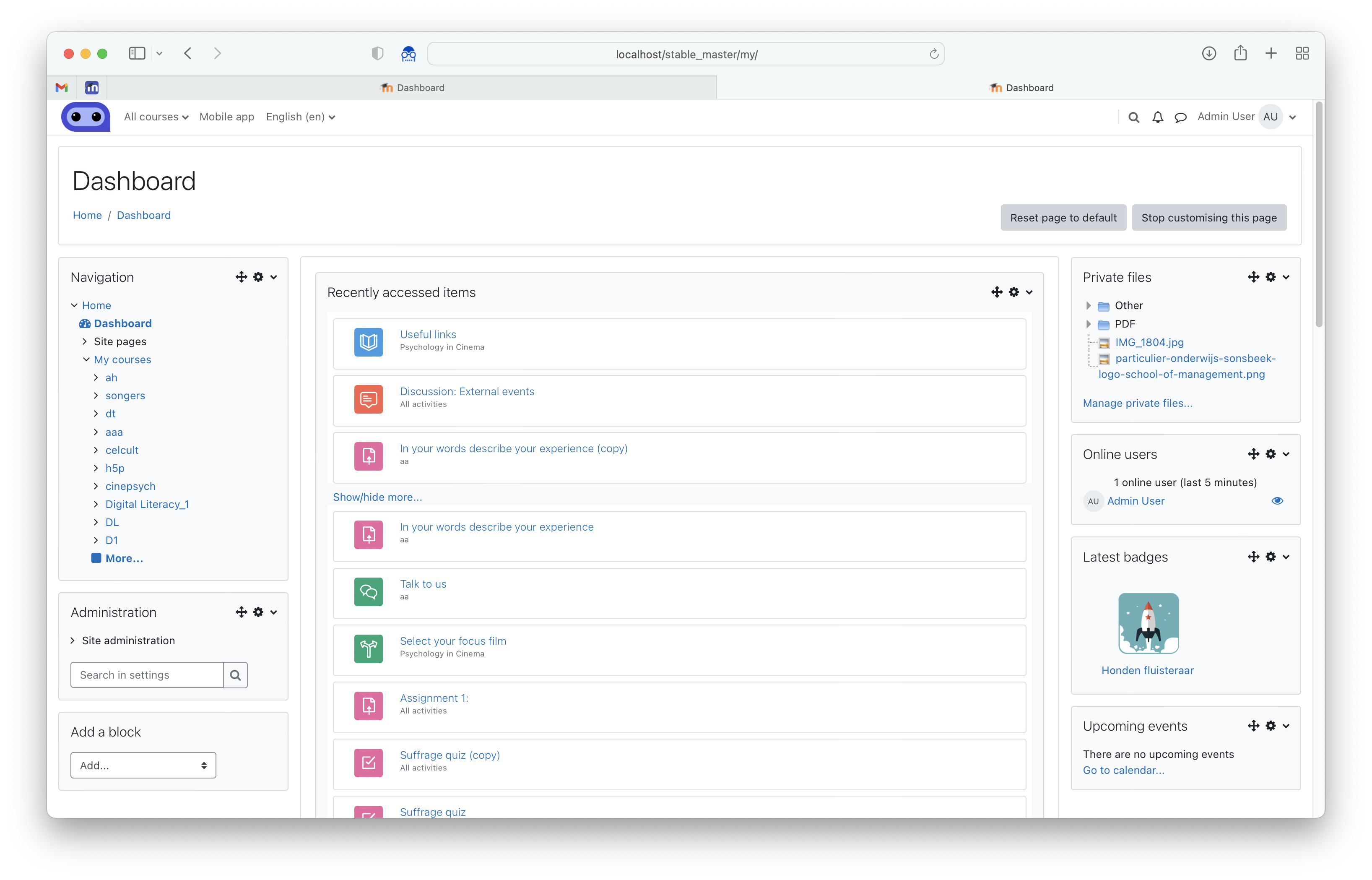Collapse the My courses node

click(86, 359)
